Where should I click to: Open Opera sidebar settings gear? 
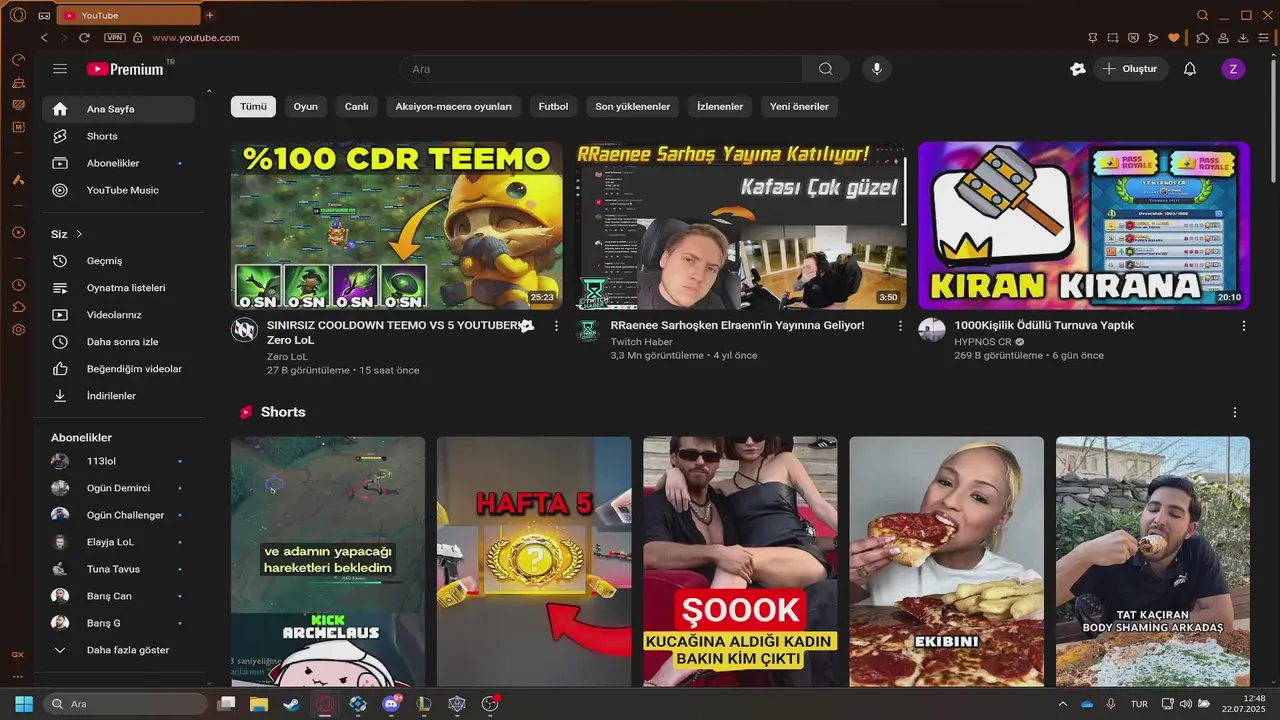(x=18, y=330)
